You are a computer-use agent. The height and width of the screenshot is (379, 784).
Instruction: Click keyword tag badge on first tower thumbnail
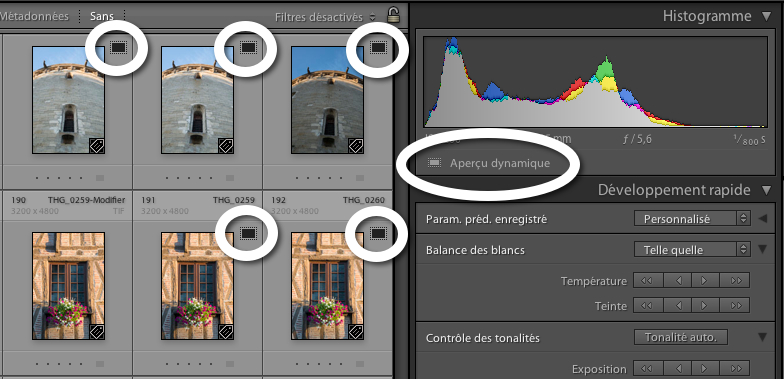click(96, 146)
